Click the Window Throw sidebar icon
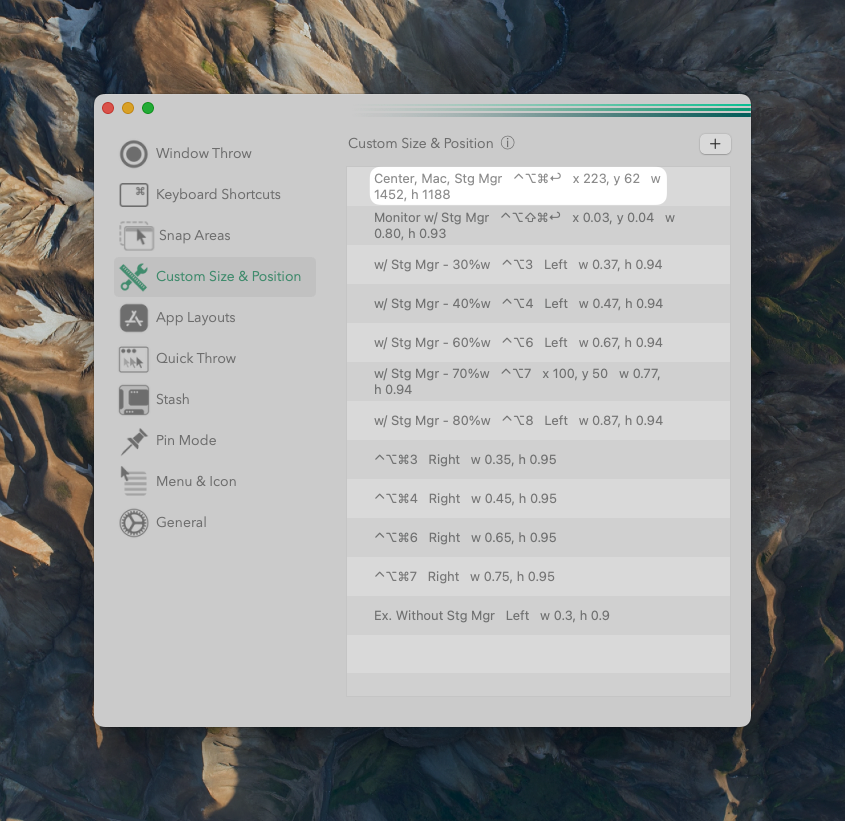Image resolution: width=845 pixels, height=821 pixels. pos(133,154)
